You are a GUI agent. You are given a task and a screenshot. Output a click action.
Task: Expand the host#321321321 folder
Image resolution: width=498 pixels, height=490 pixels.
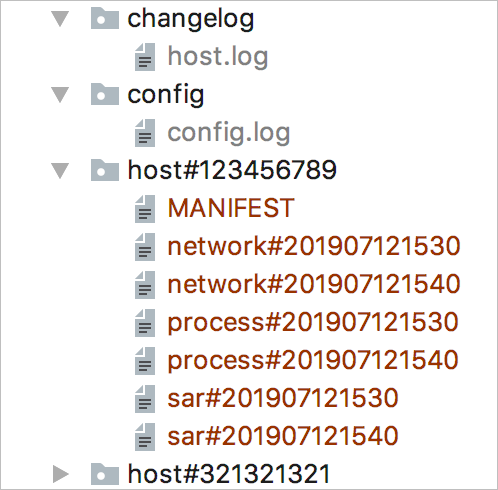(61, 474)
